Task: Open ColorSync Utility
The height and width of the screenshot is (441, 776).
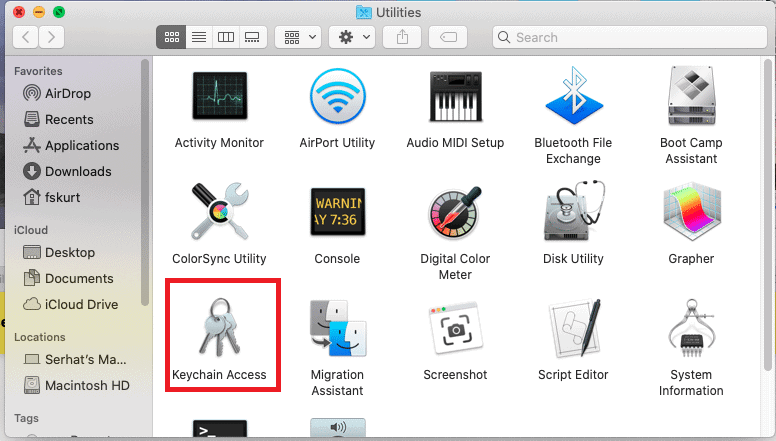Action: coord(220,212)
